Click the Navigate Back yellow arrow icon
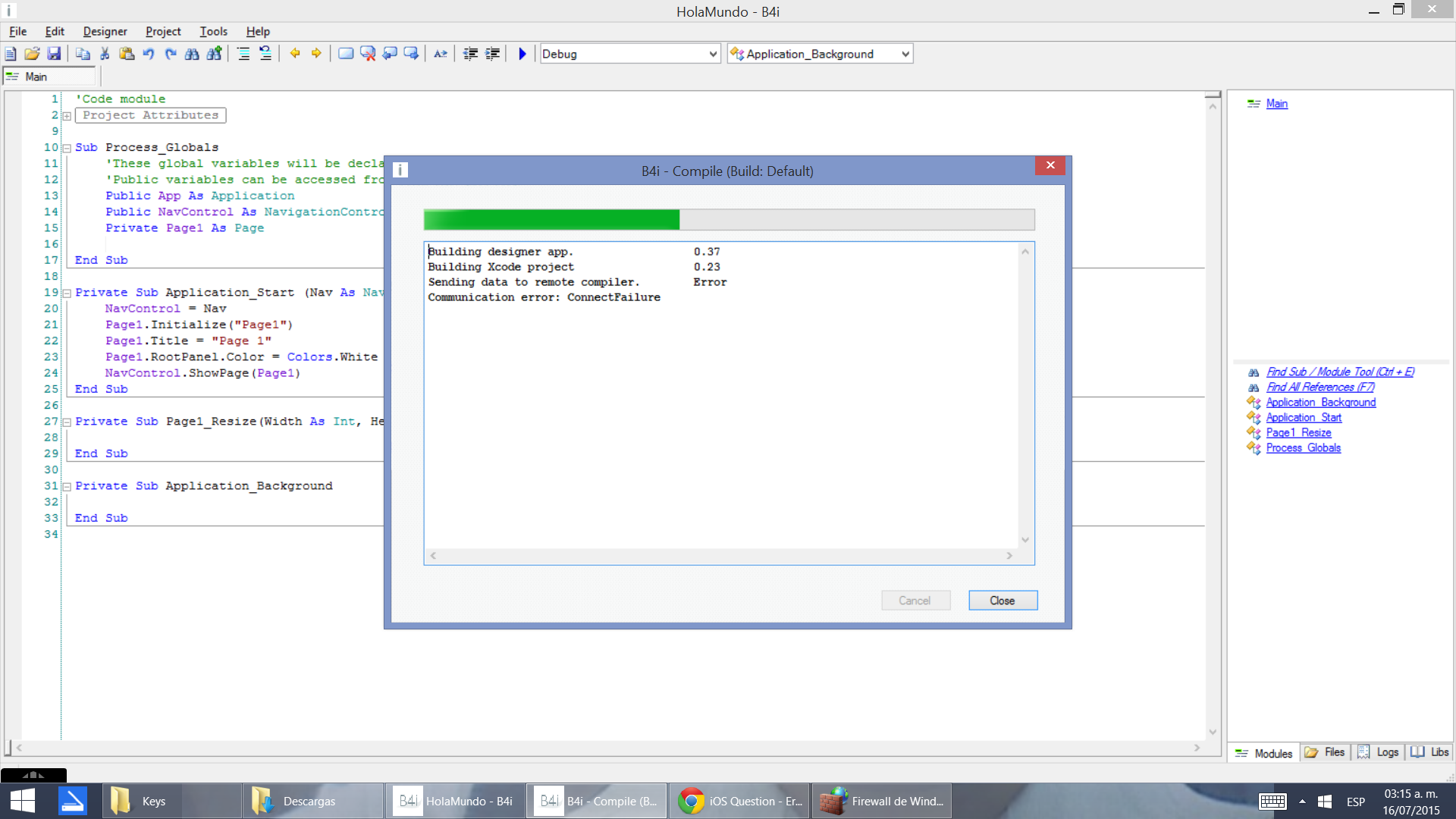Viewport: 1456px width, 819px height. [x=295, y=54]
